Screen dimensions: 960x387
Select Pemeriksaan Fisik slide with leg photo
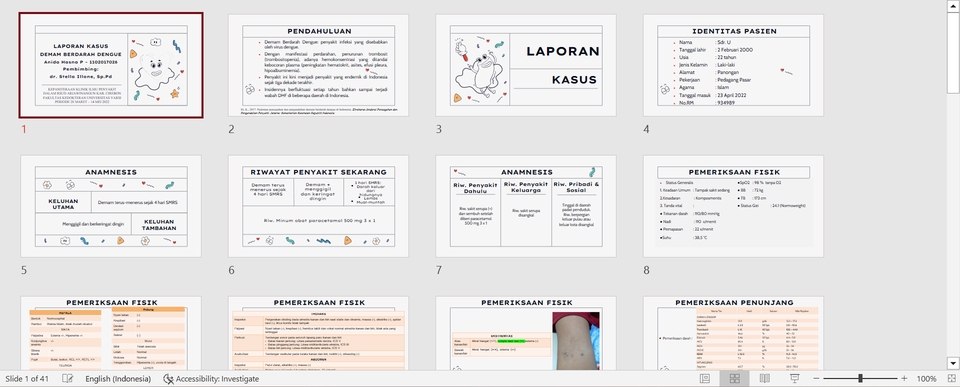[x=526, y=333]
